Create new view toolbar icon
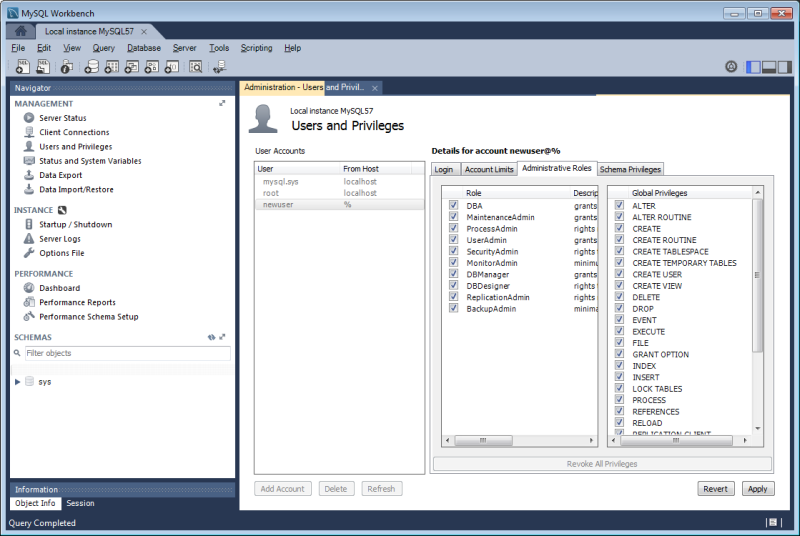This screenshot has width=800, height=536. tap(132, 66)
